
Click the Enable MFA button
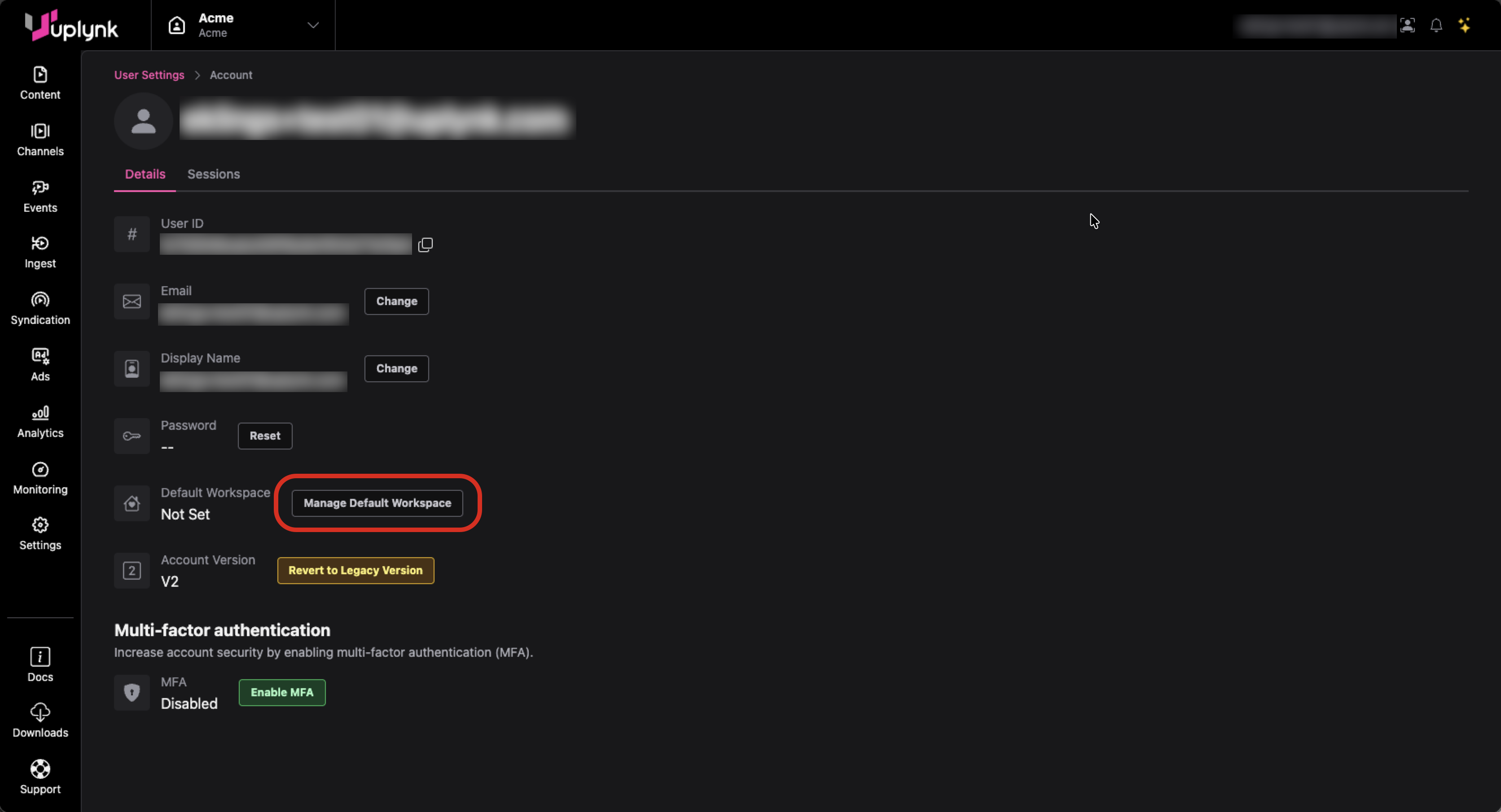281,692
